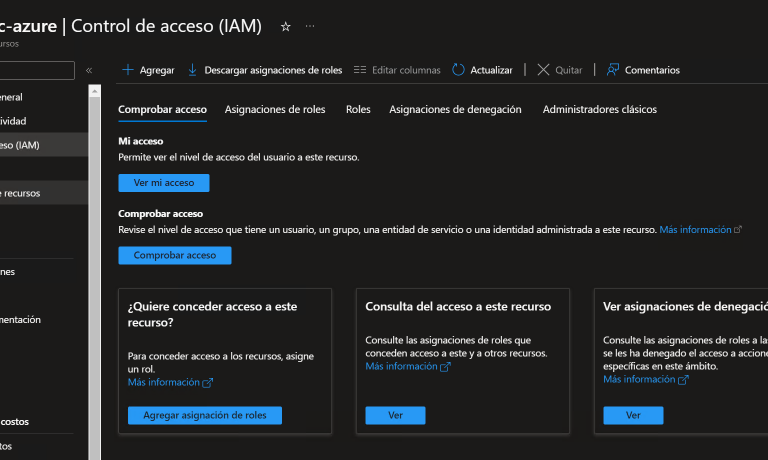The width and height of the screenshot is (768, 460).
Task: Switch to Asignaciones de roles tab
Action: point(275,110)
